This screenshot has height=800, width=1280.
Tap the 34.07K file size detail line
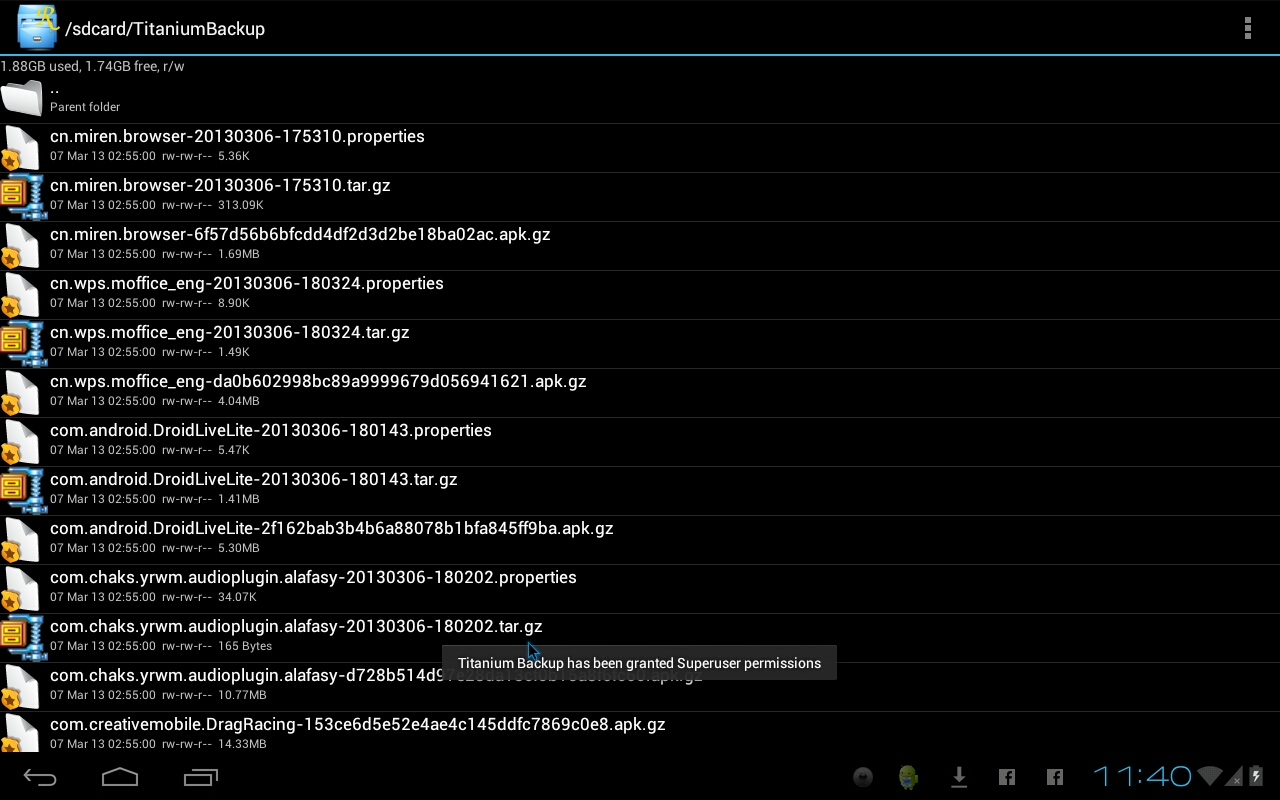click(153, 597)
